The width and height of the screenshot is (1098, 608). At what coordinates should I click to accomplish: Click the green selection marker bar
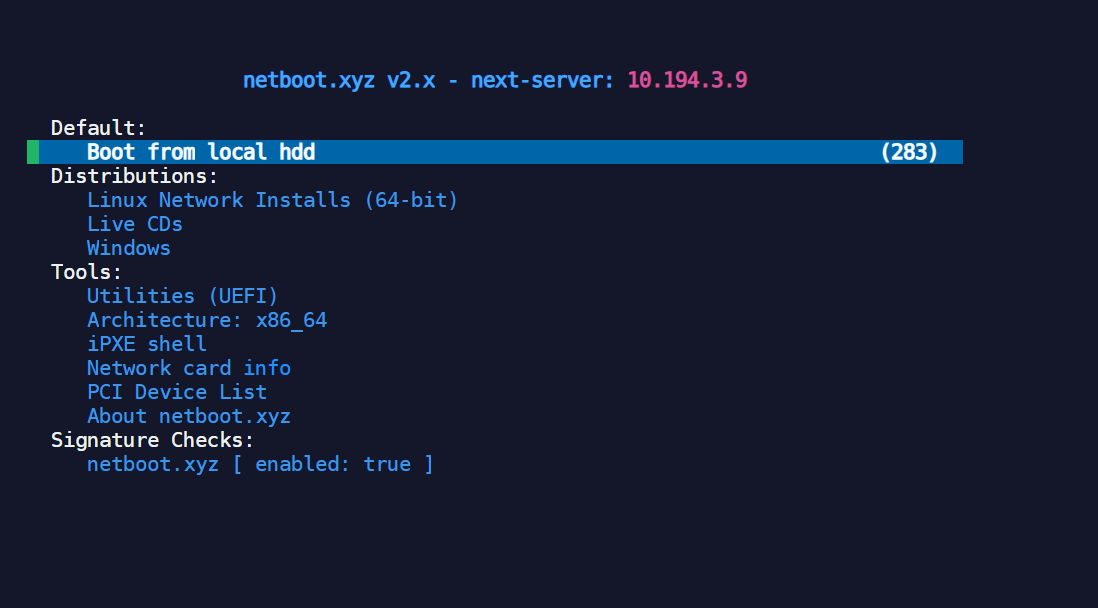point(33,152)
